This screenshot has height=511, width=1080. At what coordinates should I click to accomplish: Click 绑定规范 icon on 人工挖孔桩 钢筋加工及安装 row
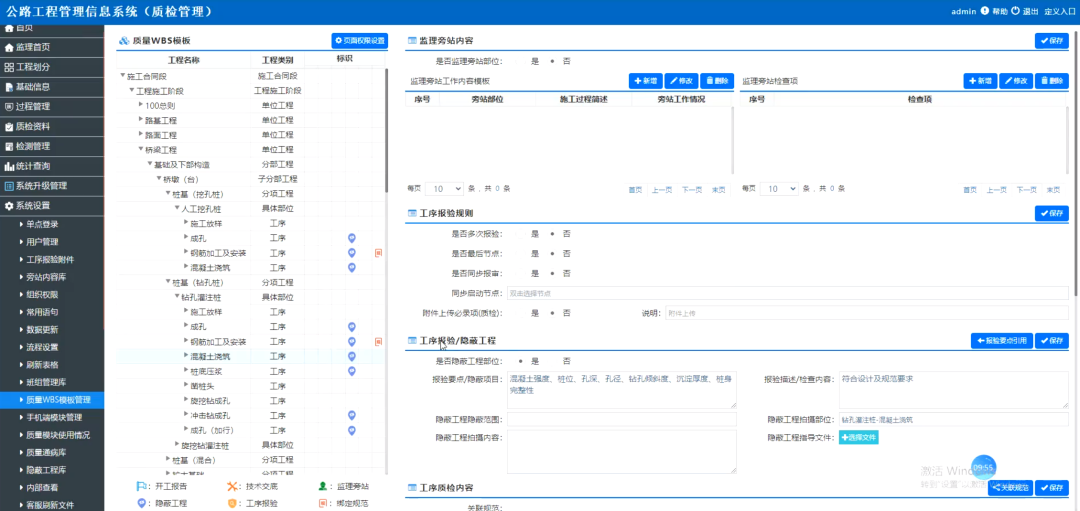pyautogui.click(x=378, y=253)
